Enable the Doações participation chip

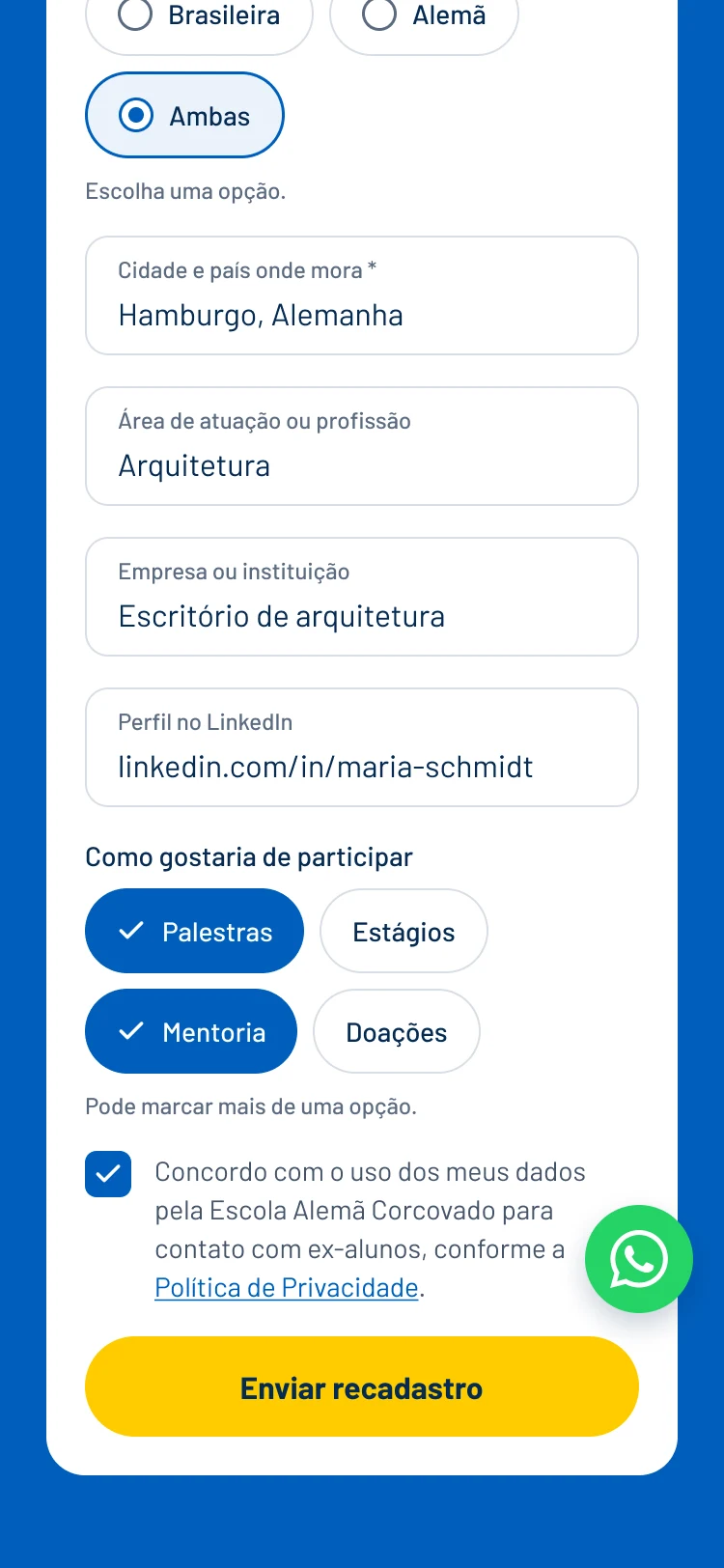397,1031
